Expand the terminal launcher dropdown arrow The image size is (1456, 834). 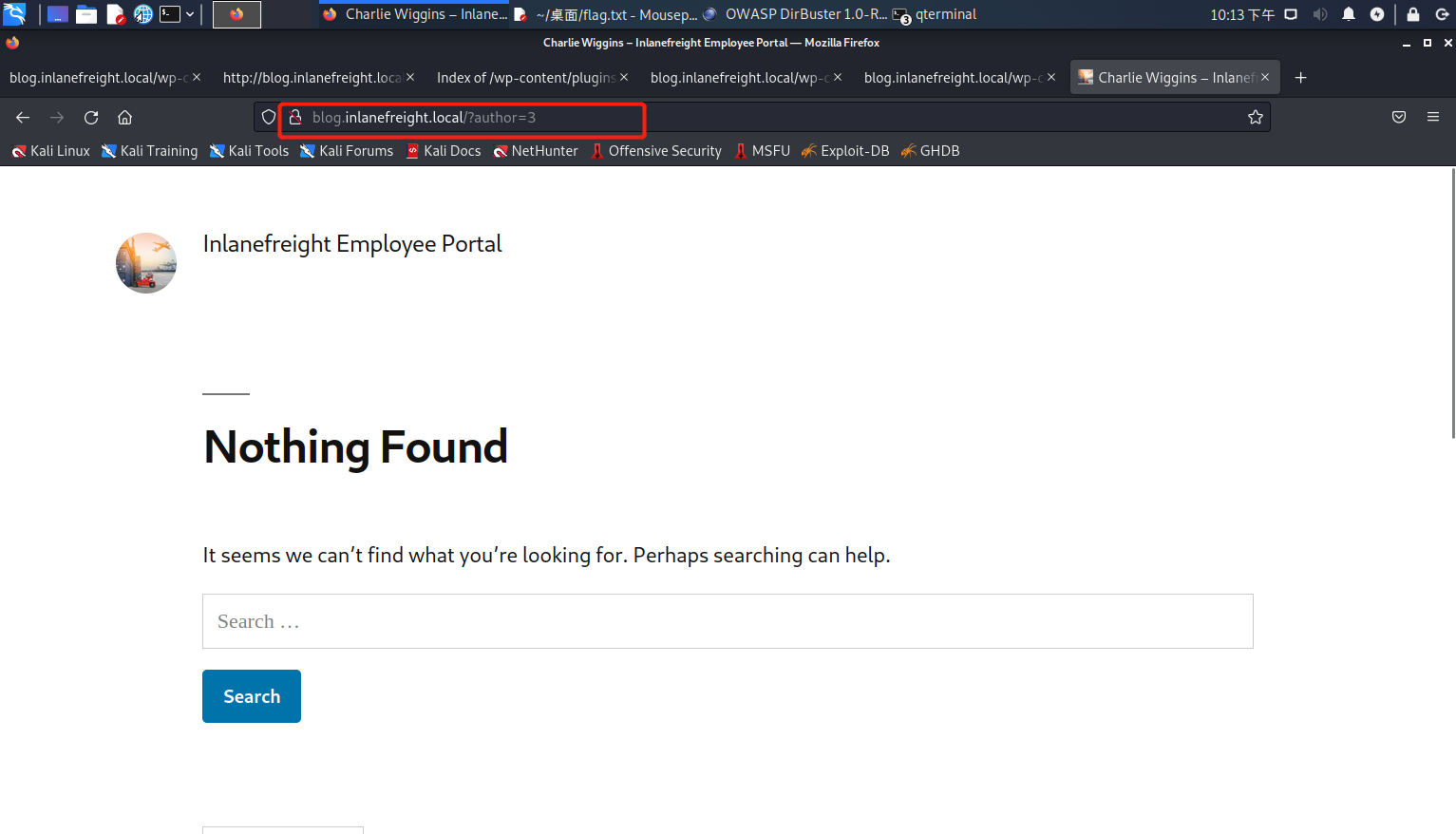point(190,14)
